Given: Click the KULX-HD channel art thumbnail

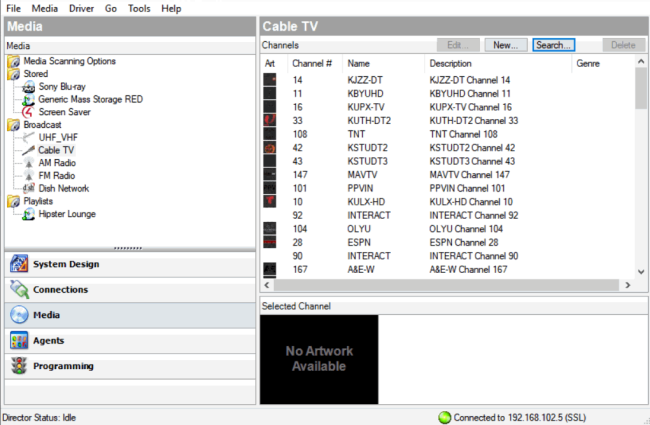Looking at the screenshot, I should point(269,202).
